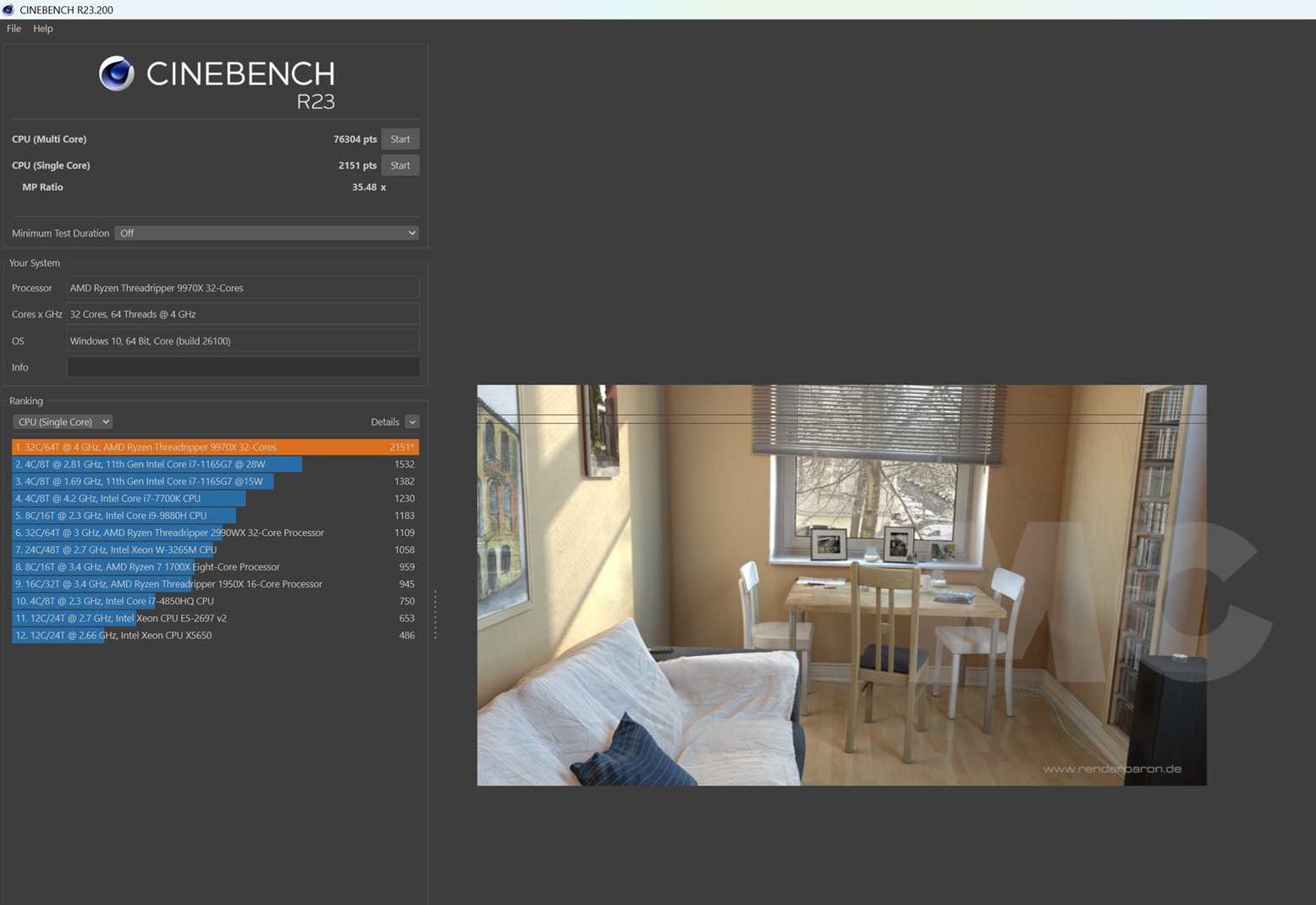Click the Processor name field
Viewport: 1316px width, 905px height.
coord(243,288)
